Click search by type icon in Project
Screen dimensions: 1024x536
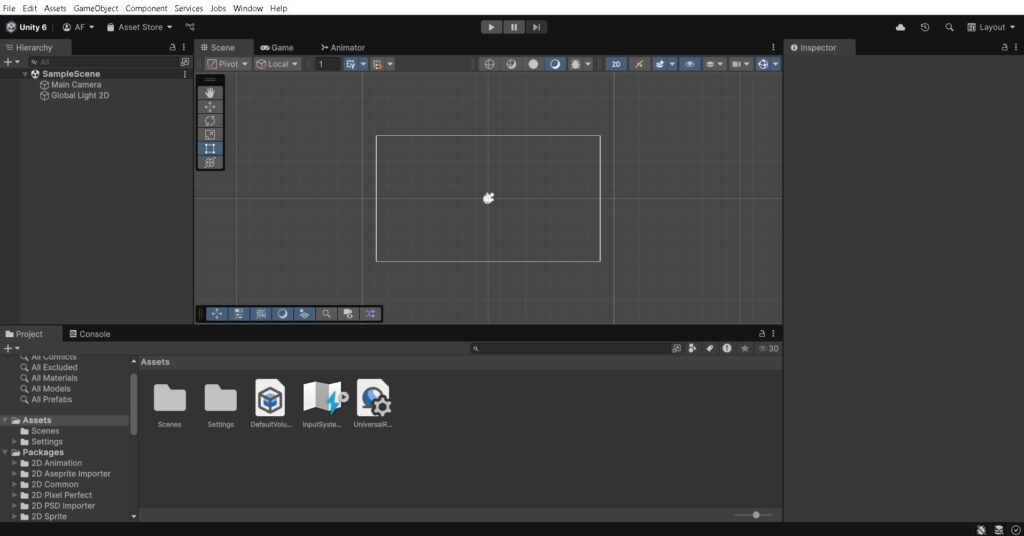pyautogui.click(x=692, y=349)
